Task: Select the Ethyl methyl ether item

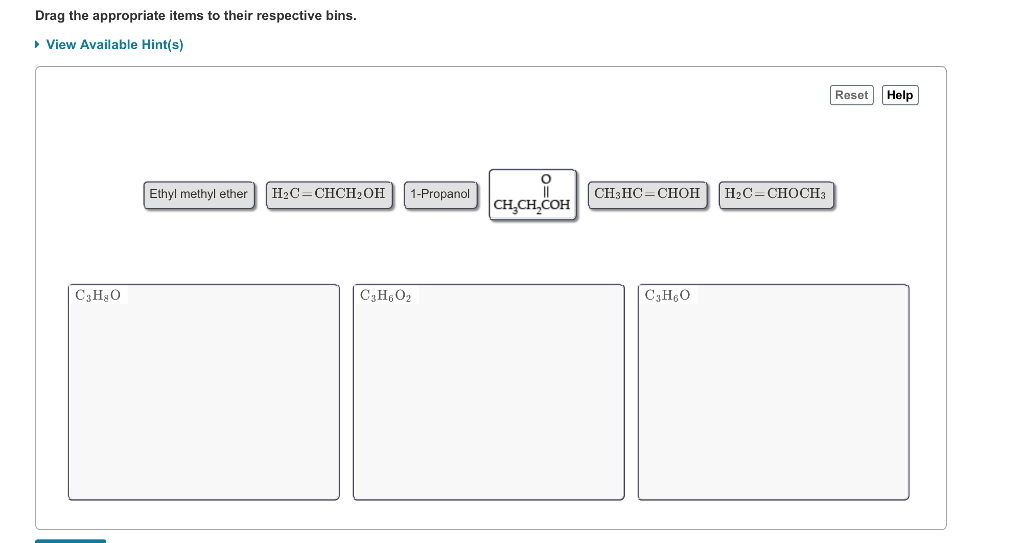Action: tap(199, 195)
